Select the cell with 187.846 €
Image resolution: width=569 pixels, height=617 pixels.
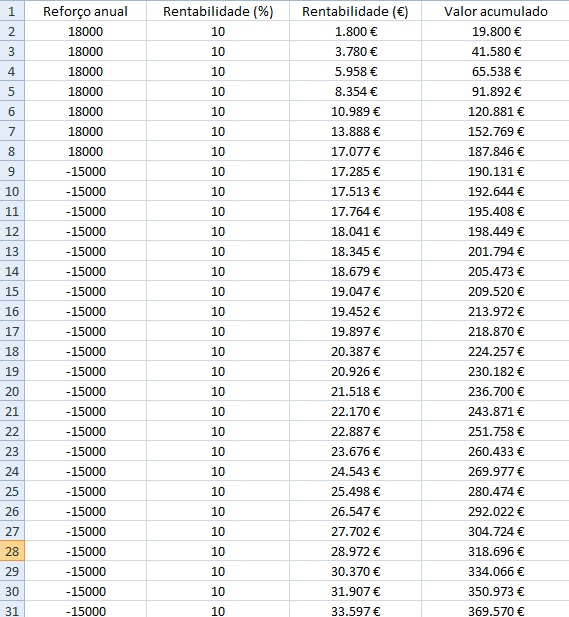(x=495, y=151)
